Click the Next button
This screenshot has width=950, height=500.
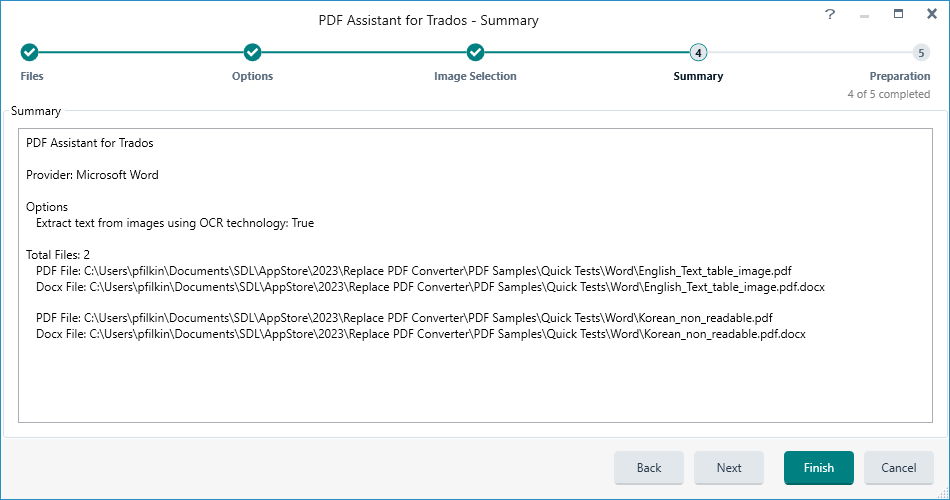[x=729, y=468]
